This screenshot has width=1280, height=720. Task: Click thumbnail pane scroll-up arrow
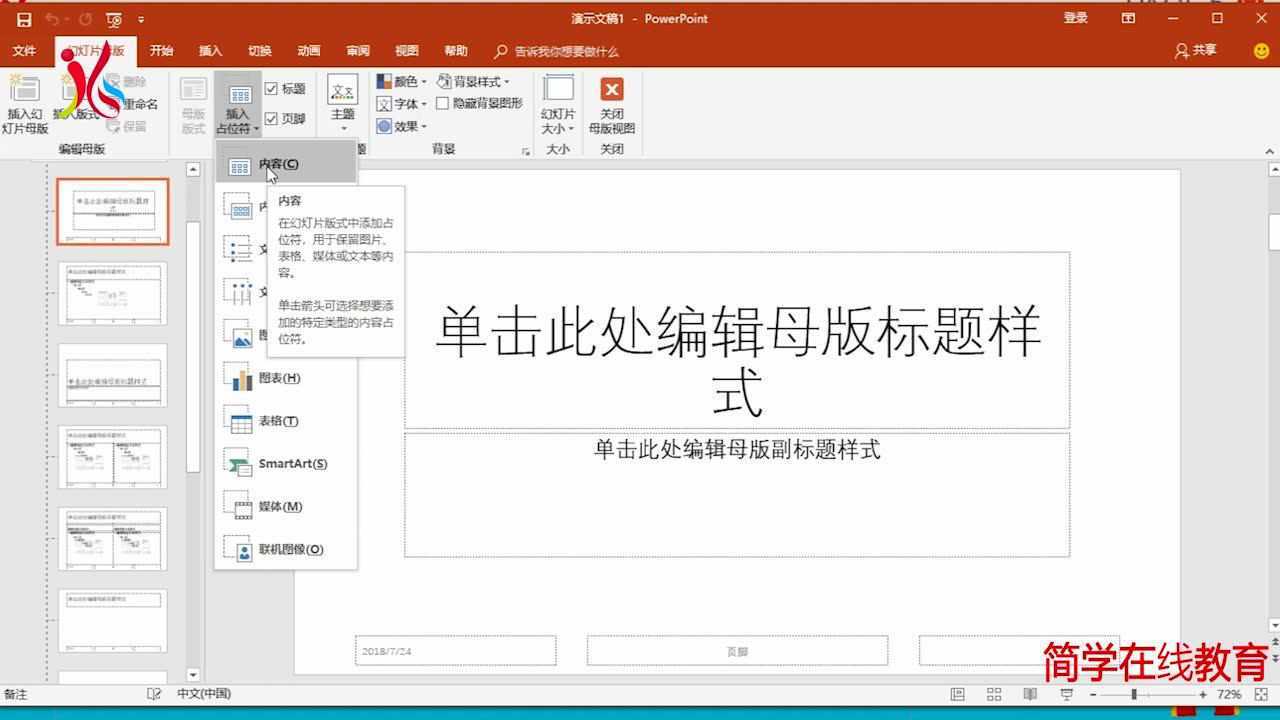(193, 170)
